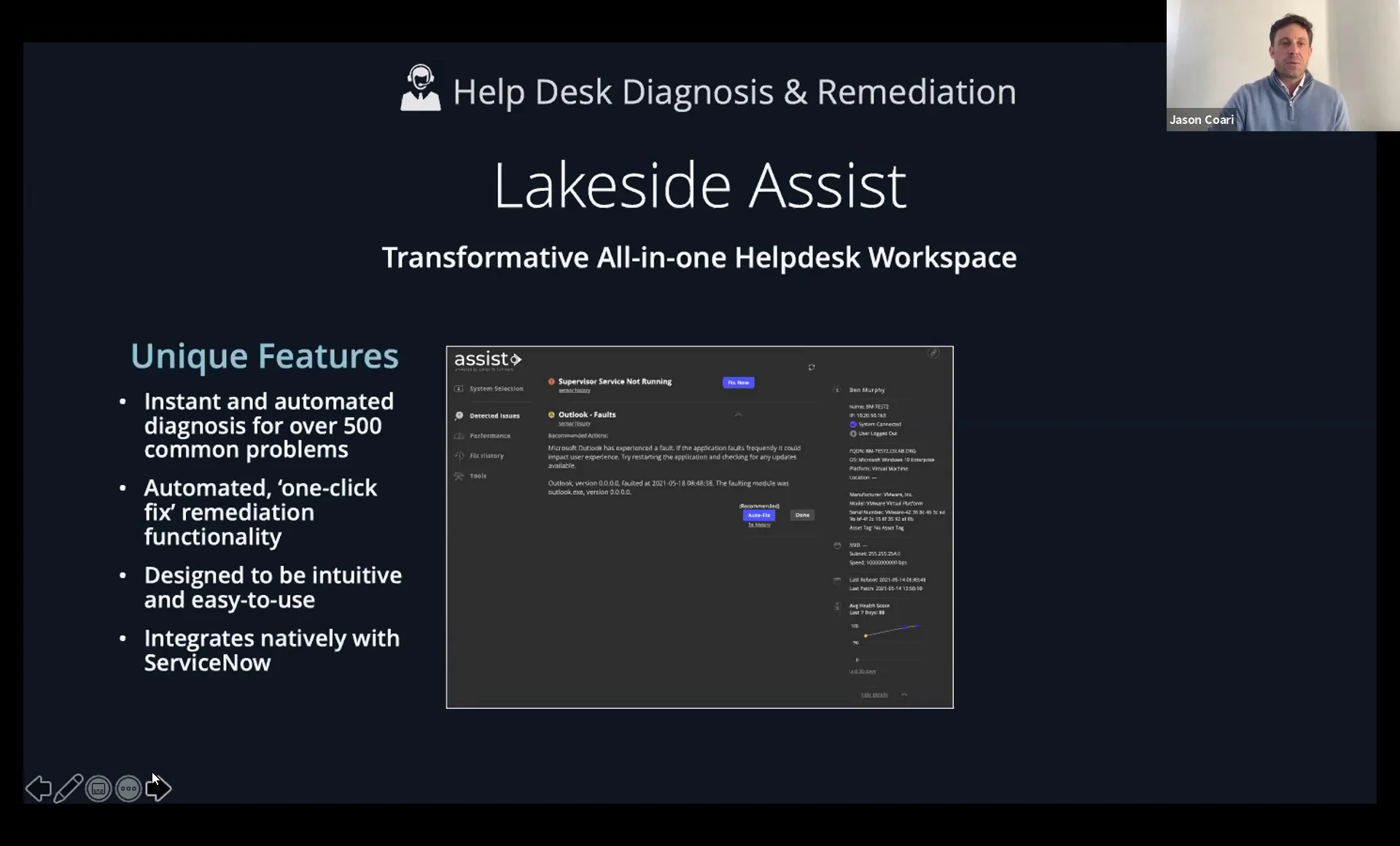Advance to next slide arrow
This screenshot has height=846, width=1400.
click(158, 788)
